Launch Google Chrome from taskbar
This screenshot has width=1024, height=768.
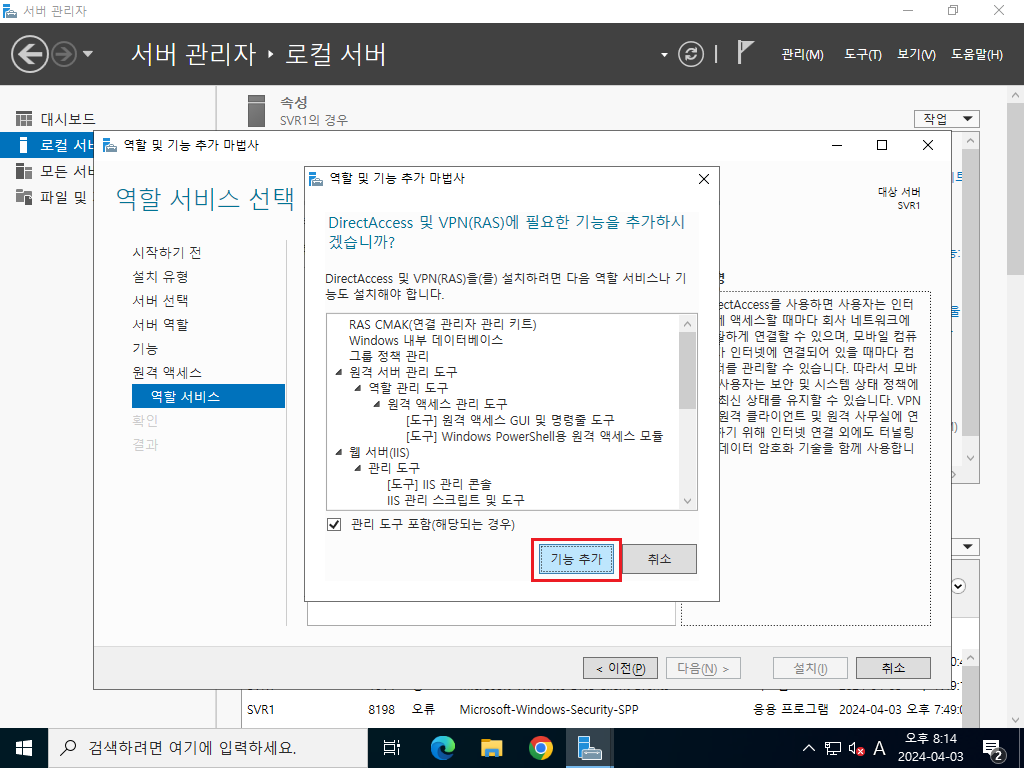click(541, 748)
